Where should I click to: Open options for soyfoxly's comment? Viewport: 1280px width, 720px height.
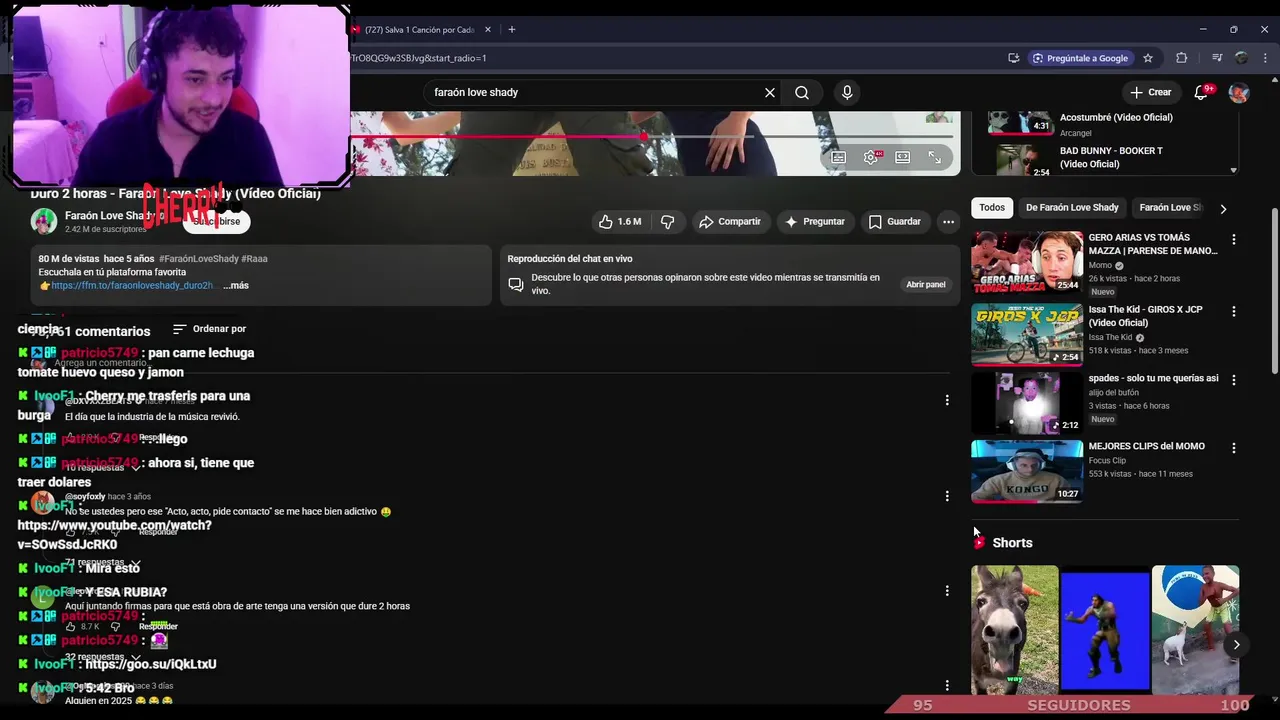click(x=947, y=496)
